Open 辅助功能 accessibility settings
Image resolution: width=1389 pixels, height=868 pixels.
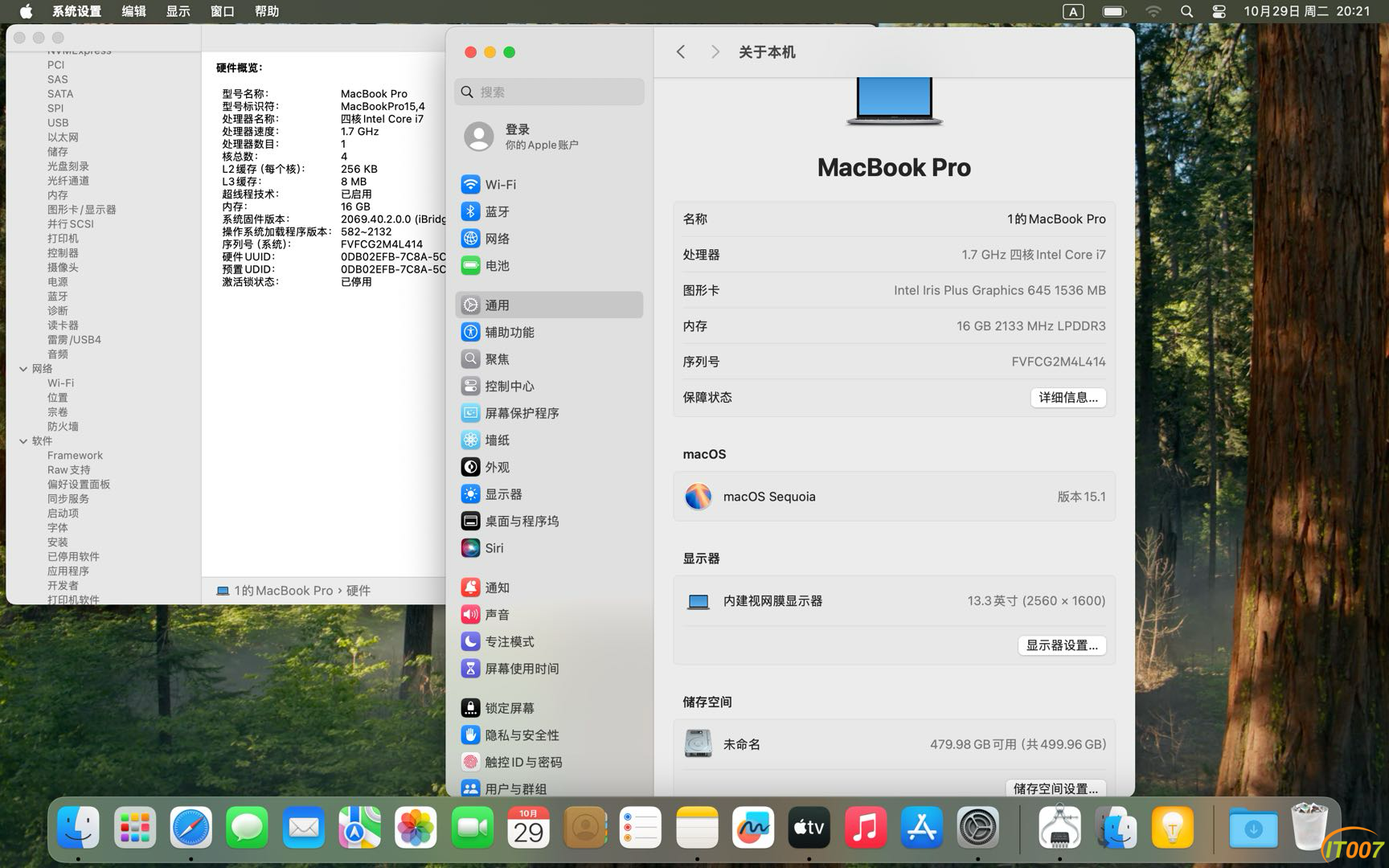click(549, 332)
